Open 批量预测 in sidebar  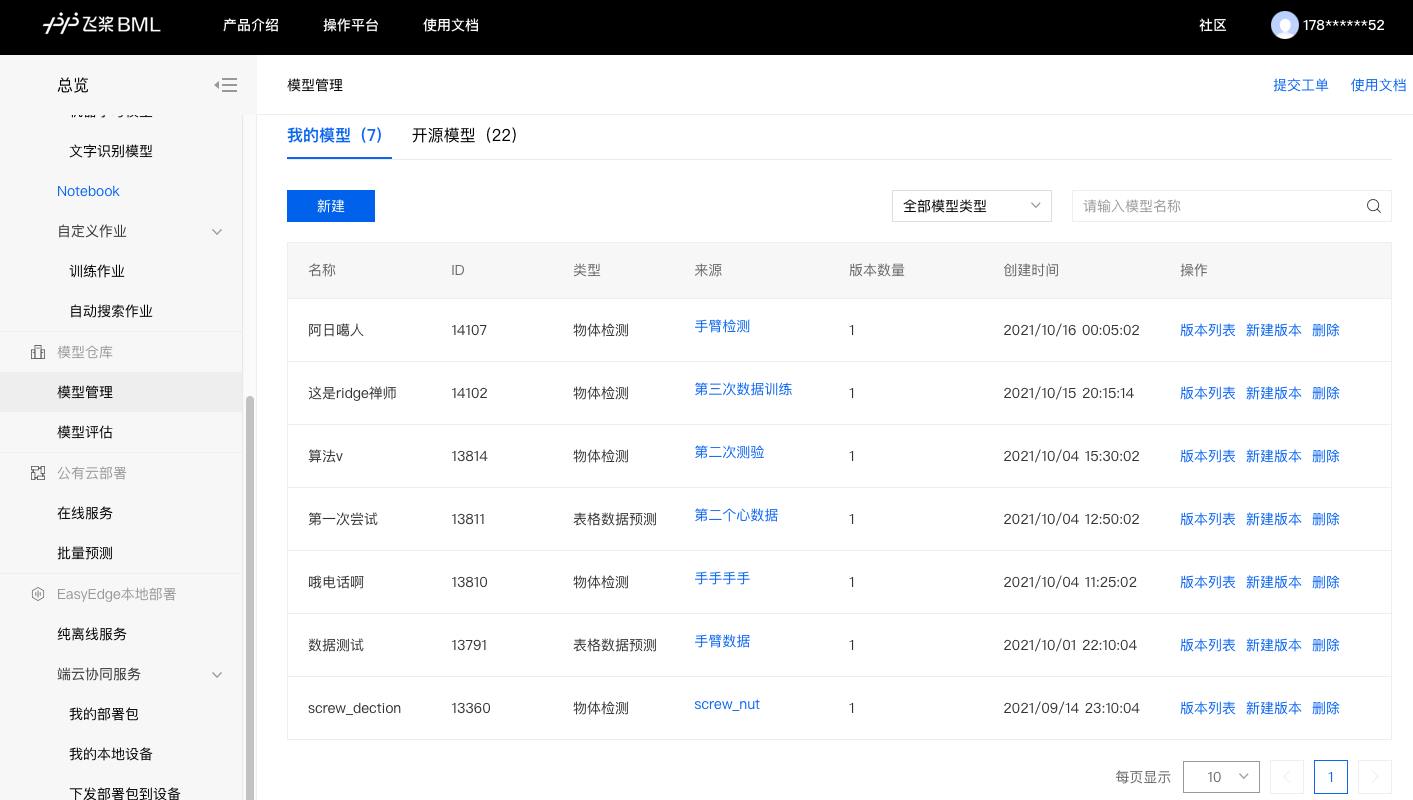(85, 553)
